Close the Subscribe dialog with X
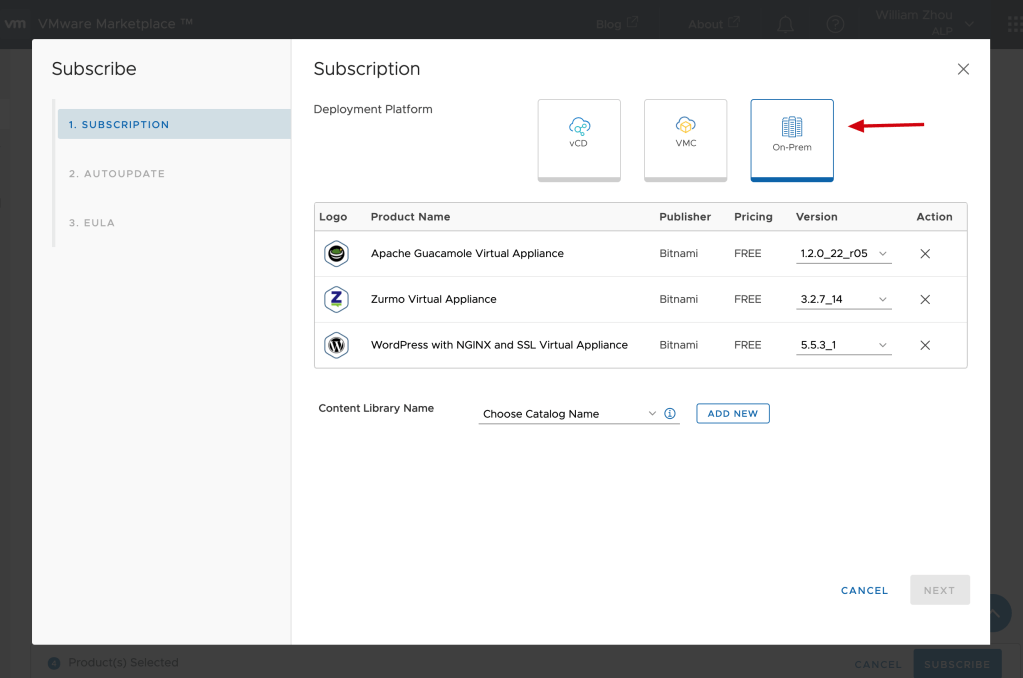 coord(963,69)
